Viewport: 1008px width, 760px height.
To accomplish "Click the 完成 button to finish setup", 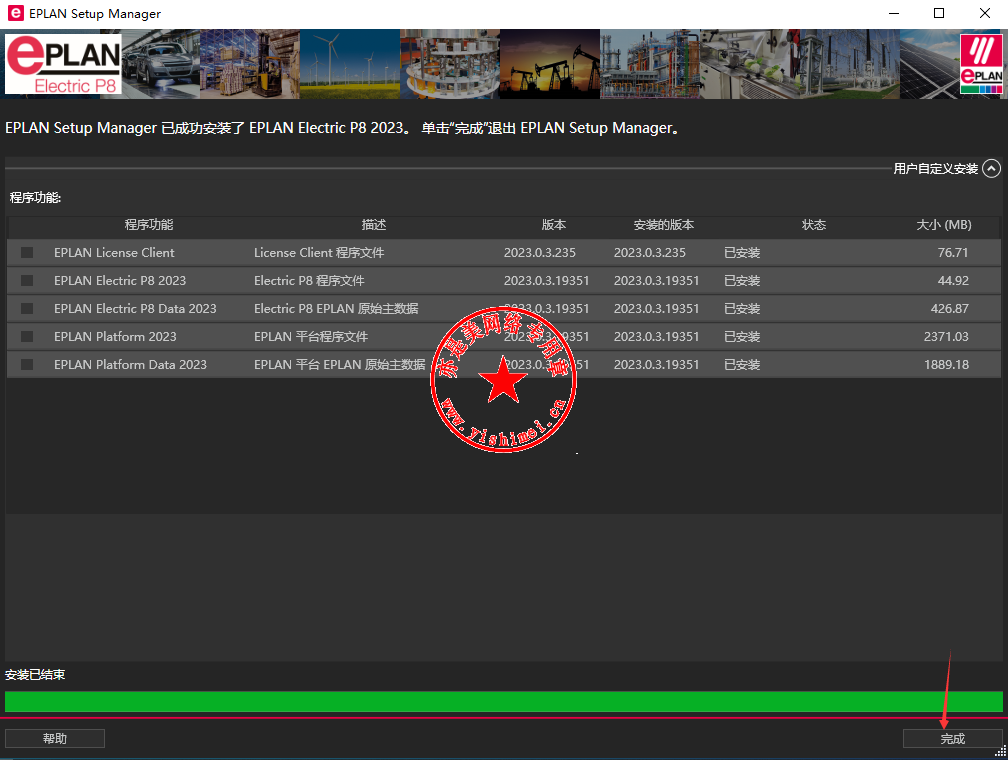I will pyautogui.click(x=952, y=738).
